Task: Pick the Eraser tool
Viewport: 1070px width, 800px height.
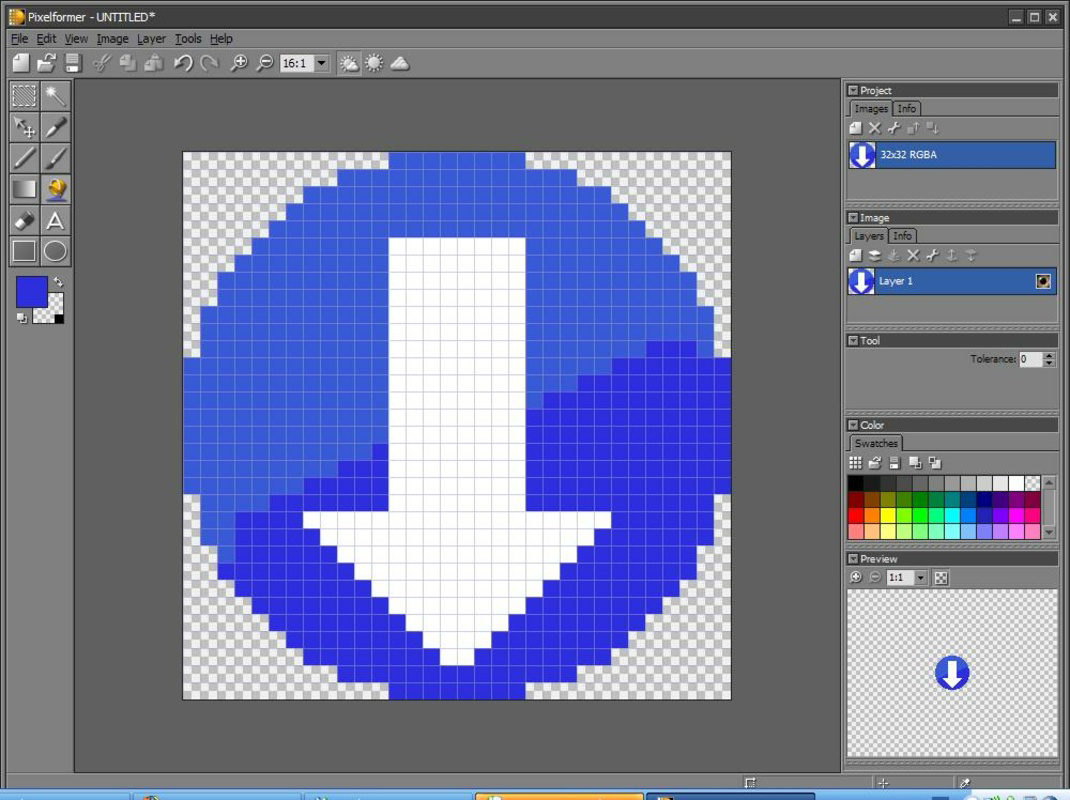Action: pyautogui.click(x=24, y=220)
